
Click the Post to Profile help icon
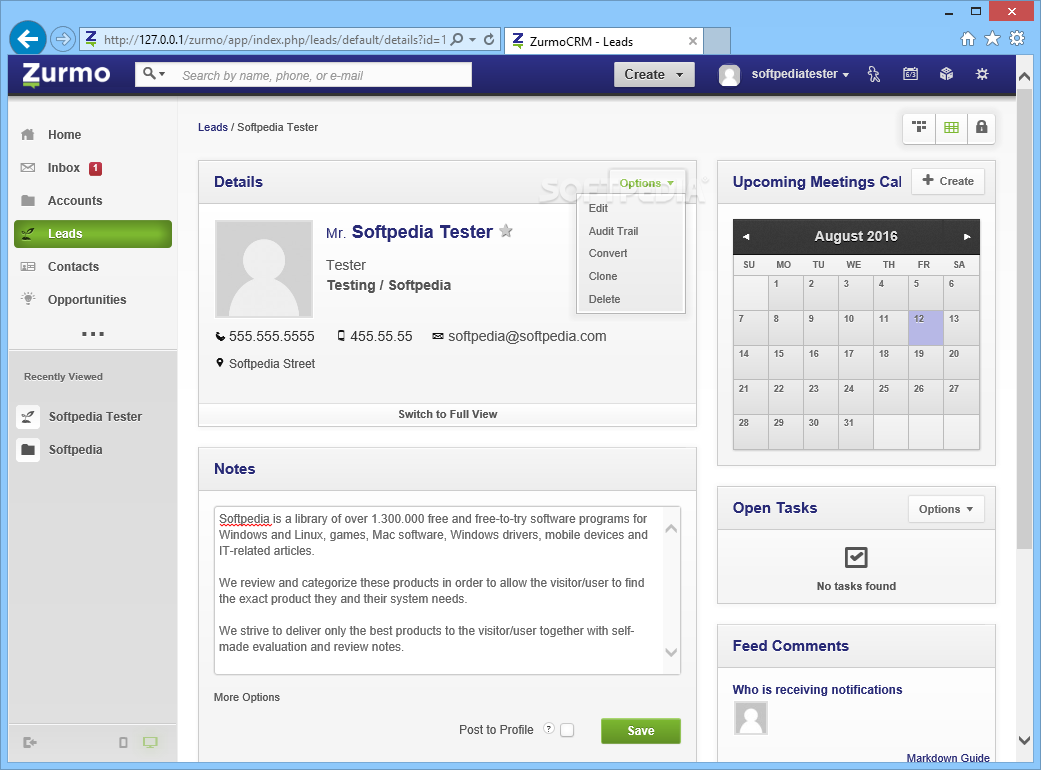click(548, 728)
